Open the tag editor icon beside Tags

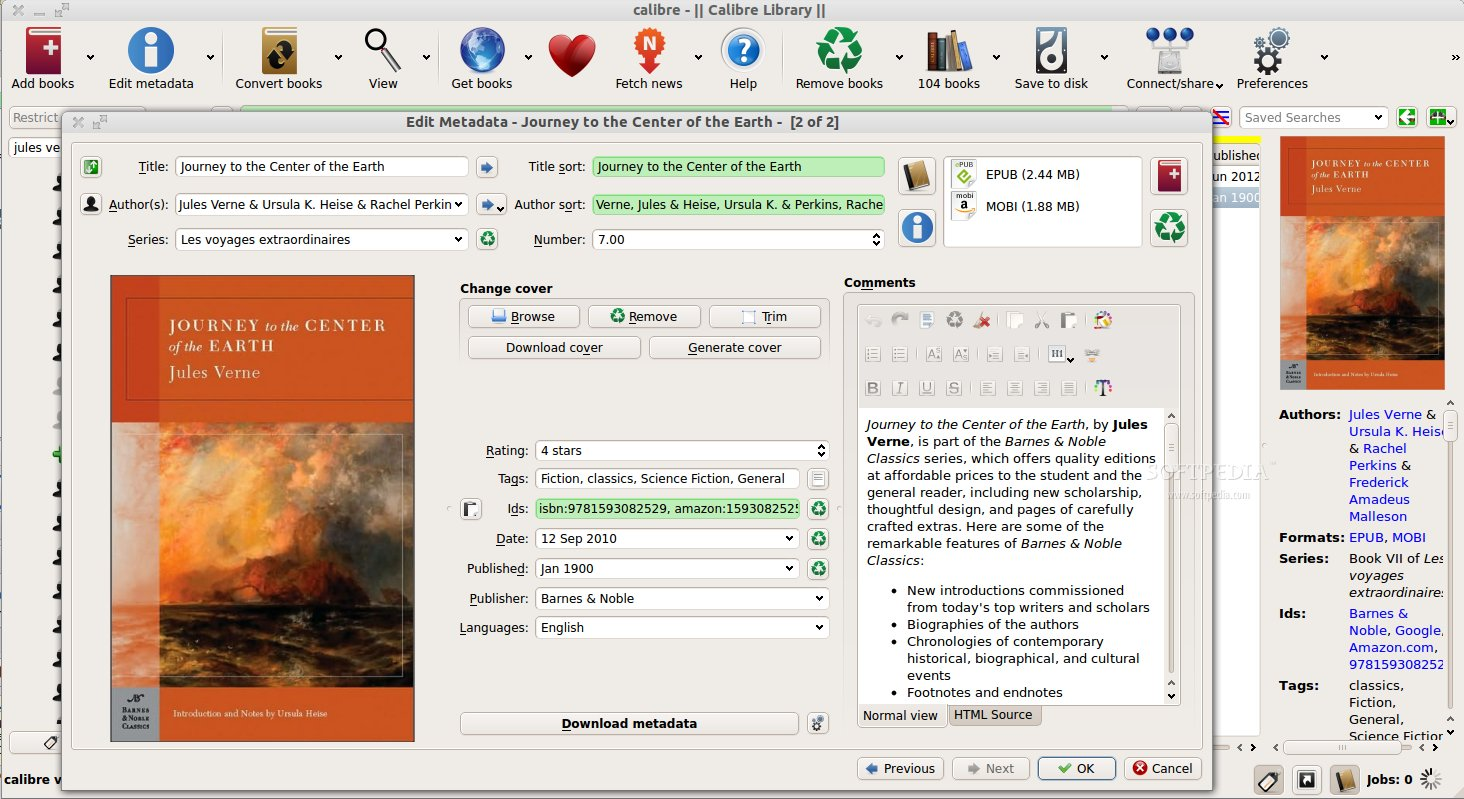[818, 479]
